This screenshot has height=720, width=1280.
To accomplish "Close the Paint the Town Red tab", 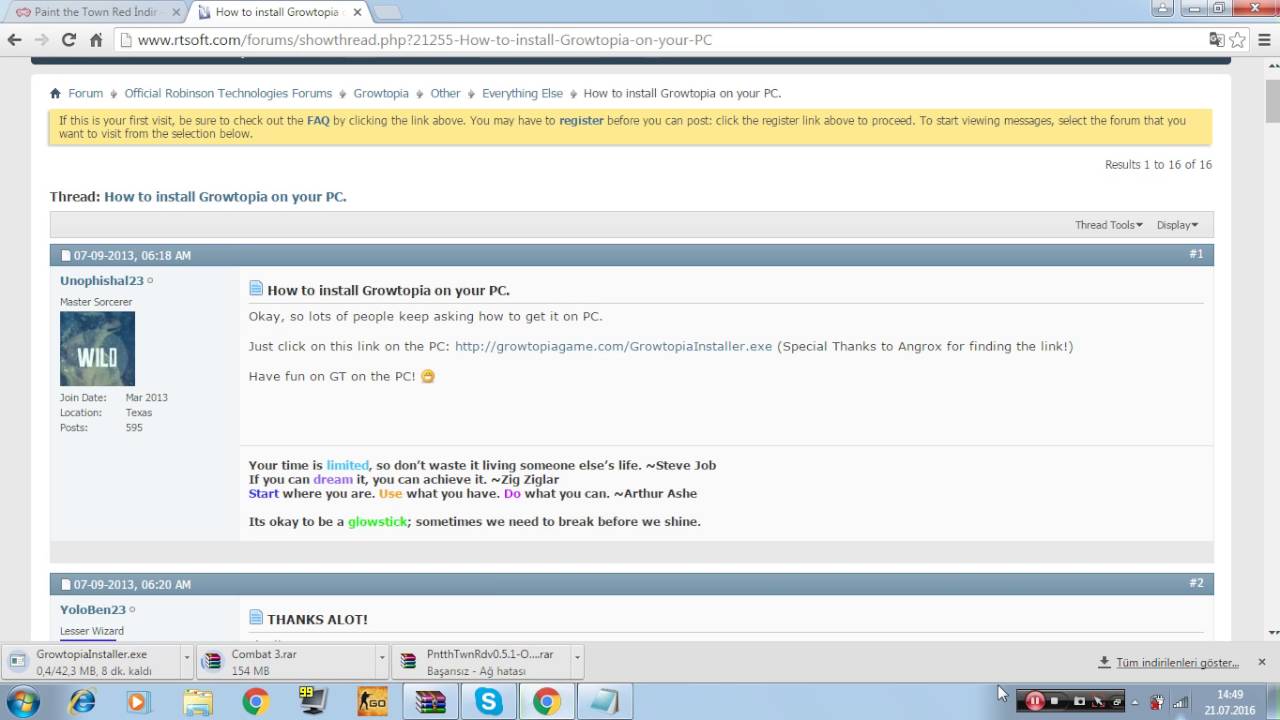I will tap(175, 12).
